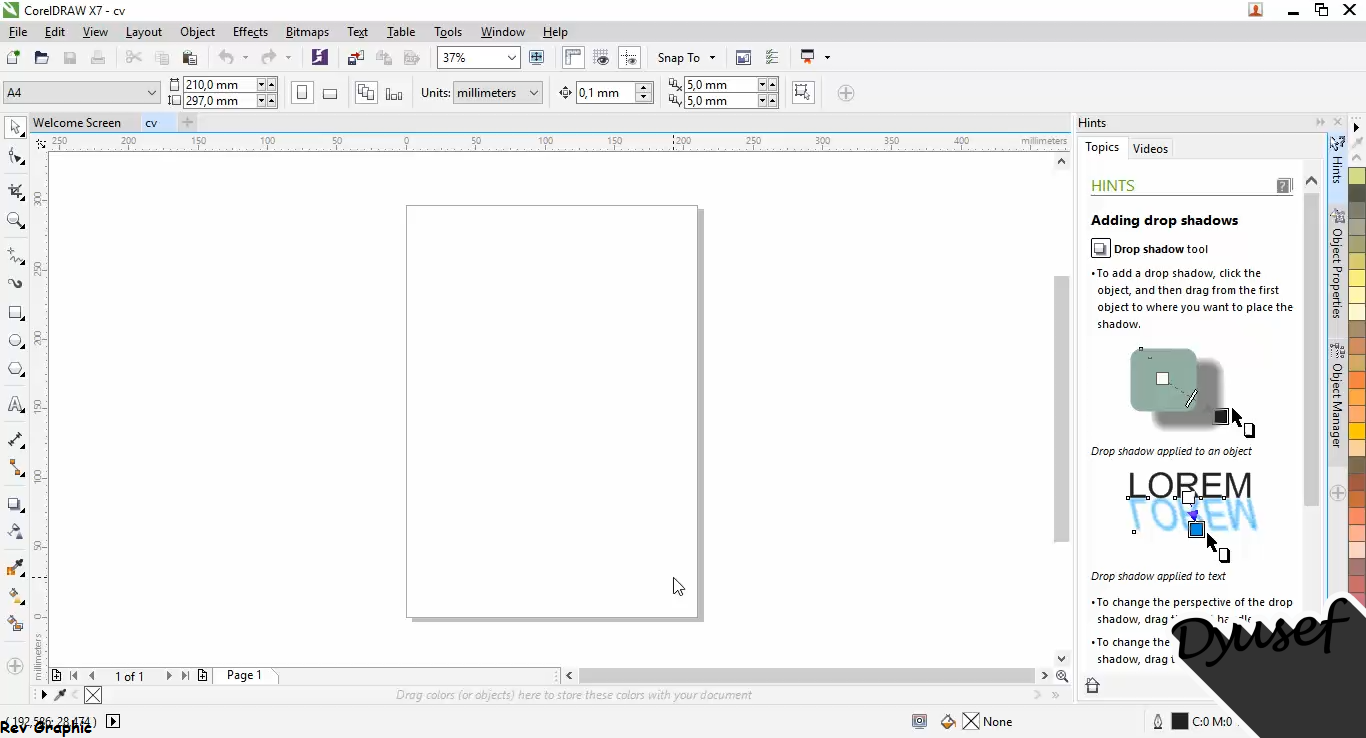Click the Hints home button

[x=1092, y=685]
